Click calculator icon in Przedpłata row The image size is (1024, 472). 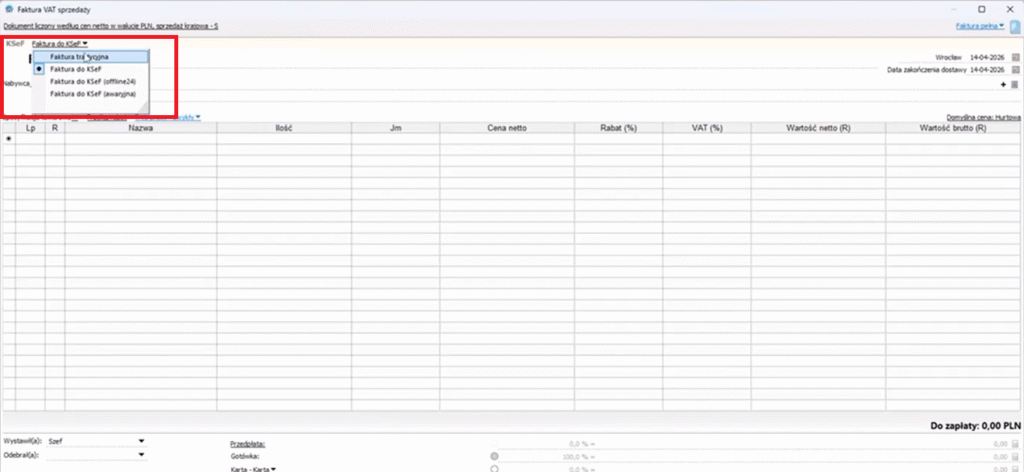tap(1014, 442)
